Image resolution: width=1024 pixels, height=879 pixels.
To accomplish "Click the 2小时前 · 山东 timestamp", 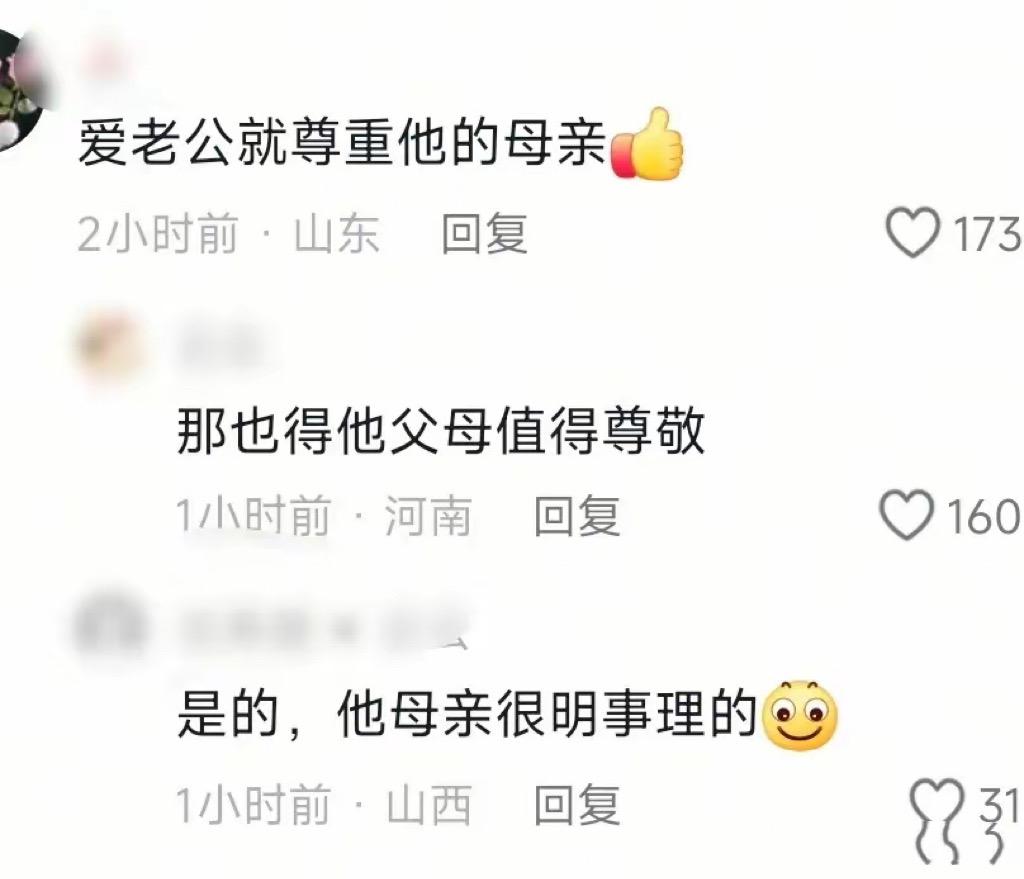I will coord(229,234).
